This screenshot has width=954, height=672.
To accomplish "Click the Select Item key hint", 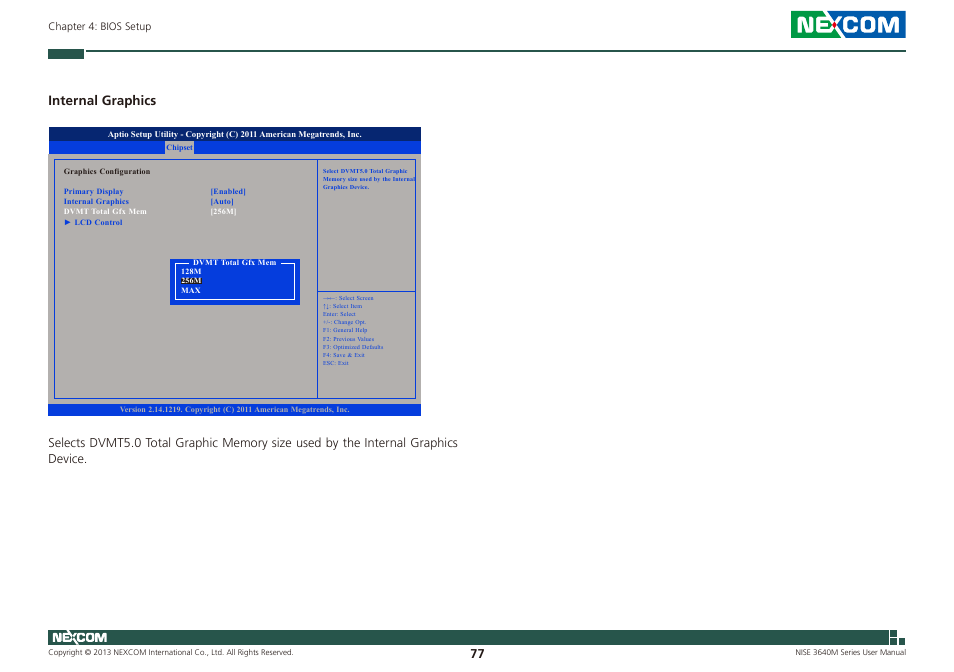I will pyautogui.click(x=343, y=307).
